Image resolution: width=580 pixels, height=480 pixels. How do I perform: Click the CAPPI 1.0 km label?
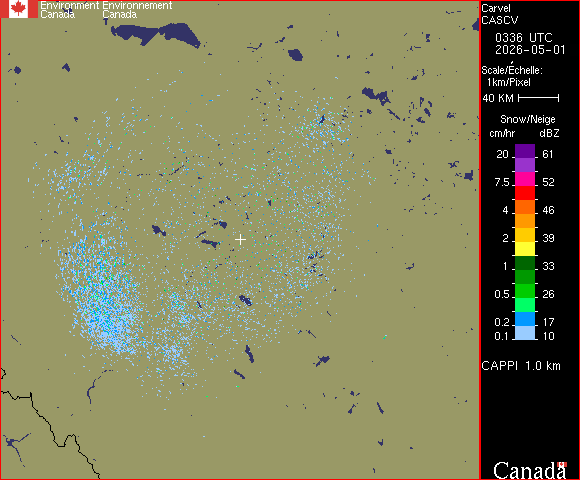(x=521, y=366)
